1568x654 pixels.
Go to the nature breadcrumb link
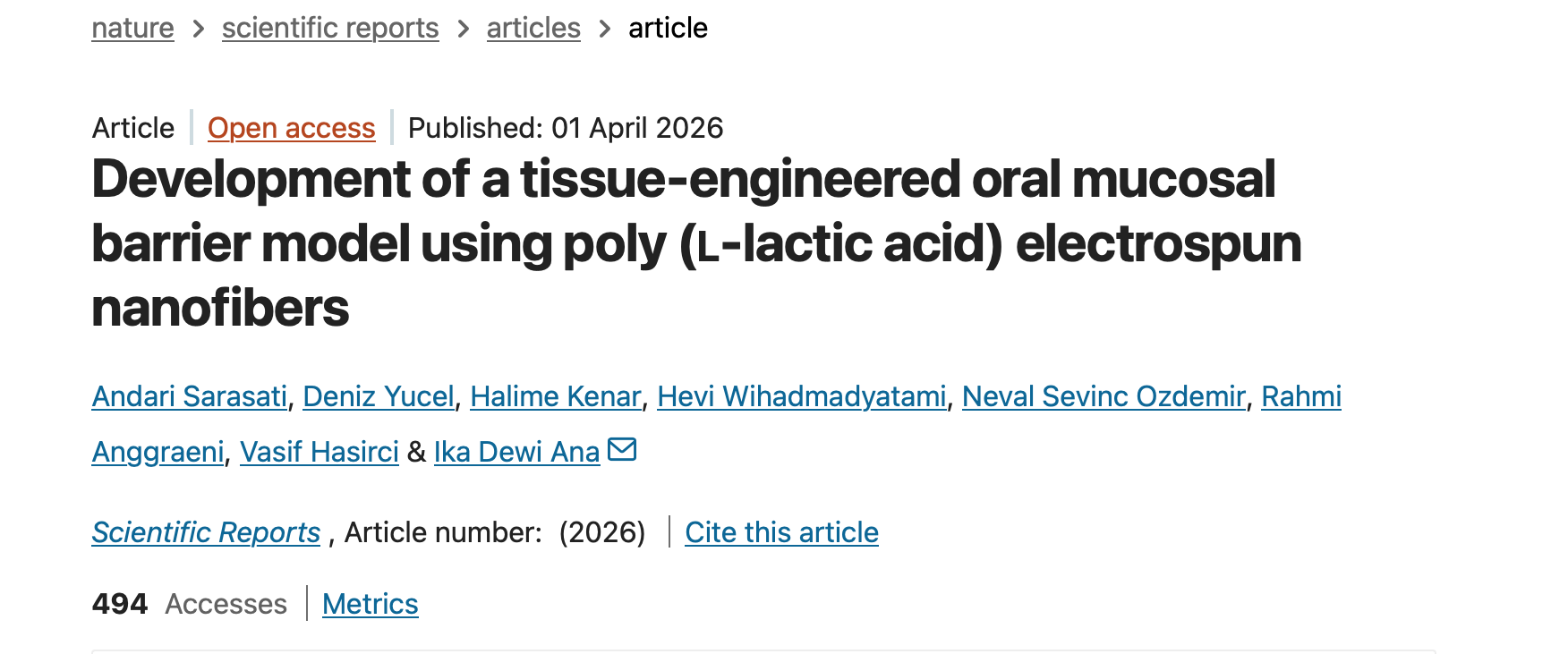point(132,29)
